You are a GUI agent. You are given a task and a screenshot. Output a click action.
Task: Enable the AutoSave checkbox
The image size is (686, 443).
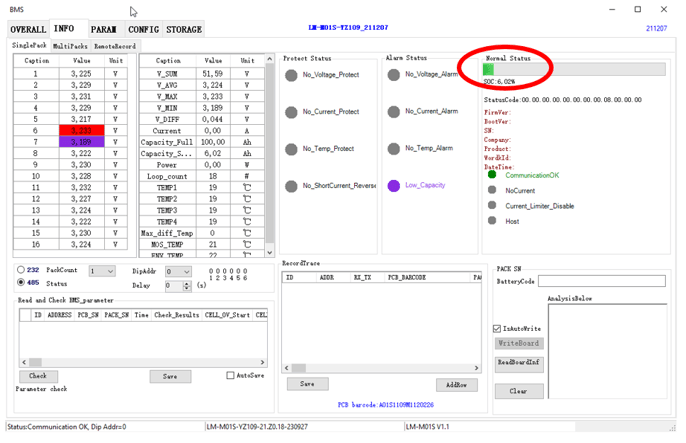[231, 376]
